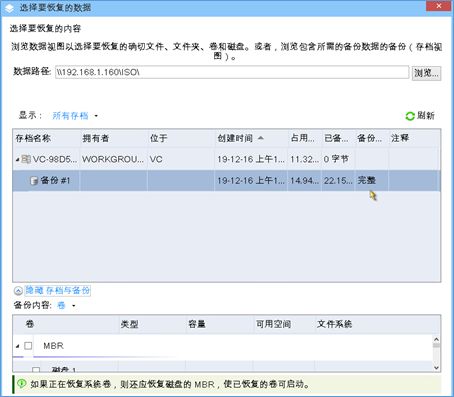Sort by 位于 column header
This screenshot has height=397, width=454.
[181, 138]
